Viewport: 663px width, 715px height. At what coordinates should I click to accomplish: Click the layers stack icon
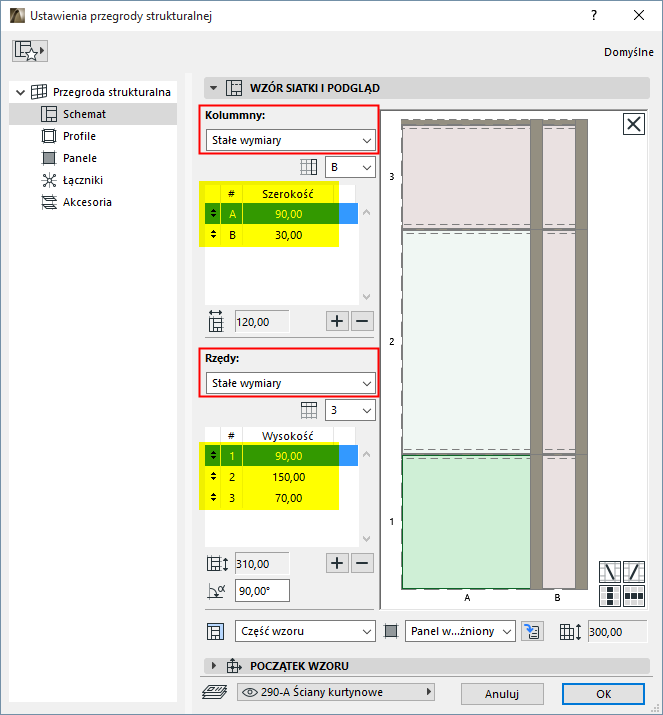(214, 692)
